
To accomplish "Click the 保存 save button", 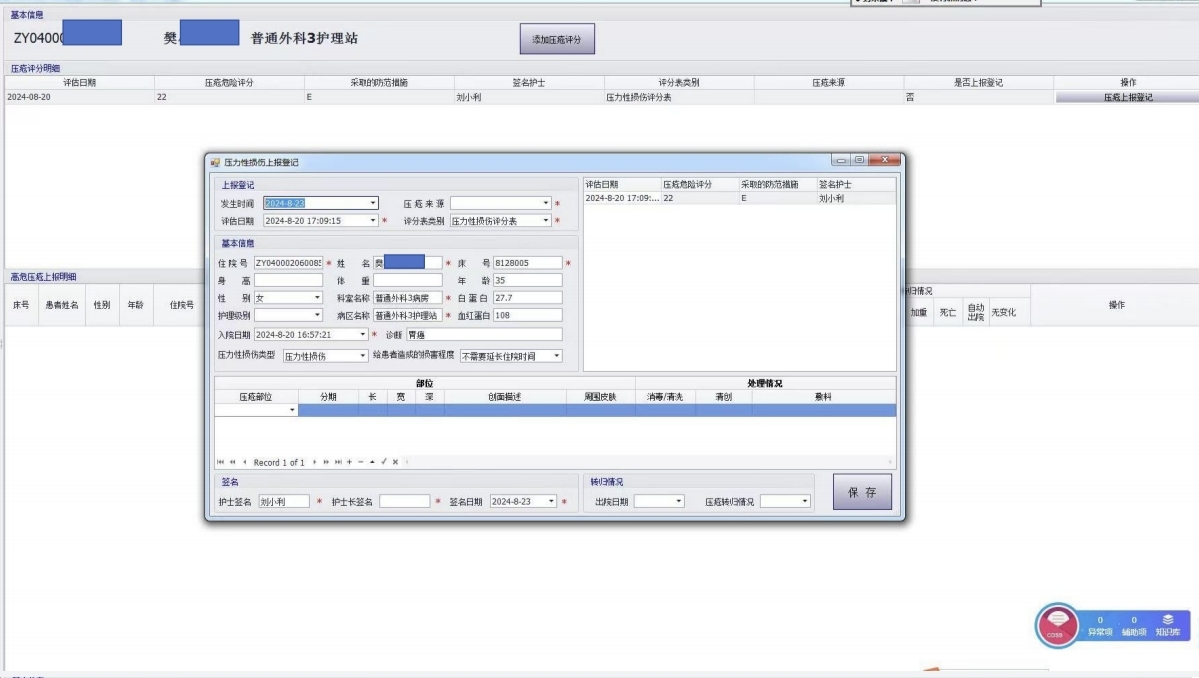I will pyautogui.click(x=861, y=492).
